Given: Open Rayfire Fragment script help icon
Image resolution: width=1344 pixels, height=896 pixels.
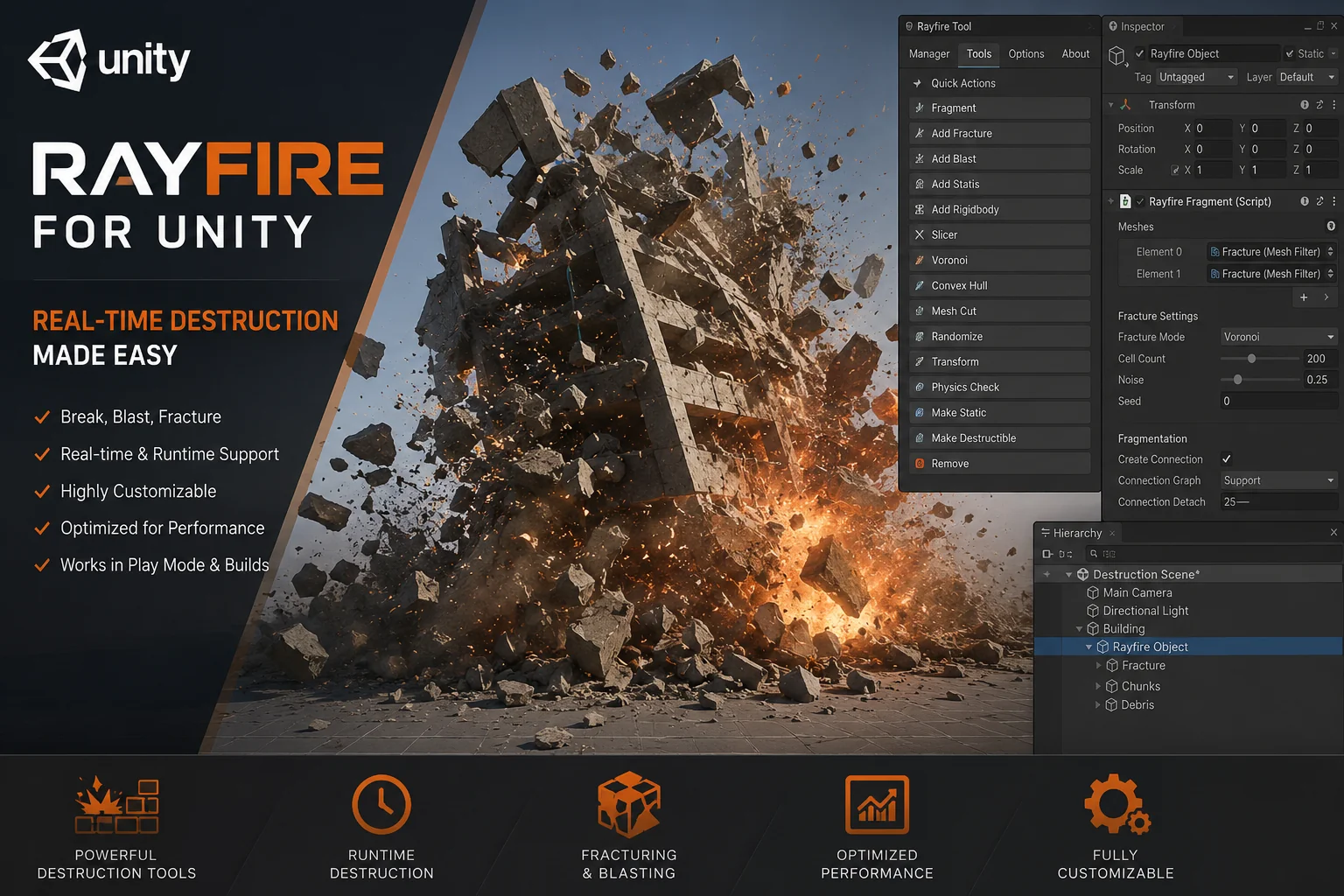Looking at the screenshot, I should tap(1305, 201).
